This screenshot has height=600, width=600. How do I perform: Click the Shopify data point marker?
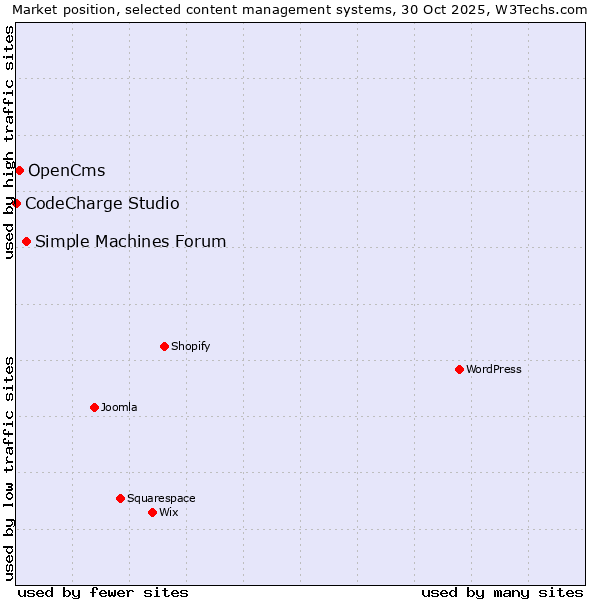(x=164, y=346)
